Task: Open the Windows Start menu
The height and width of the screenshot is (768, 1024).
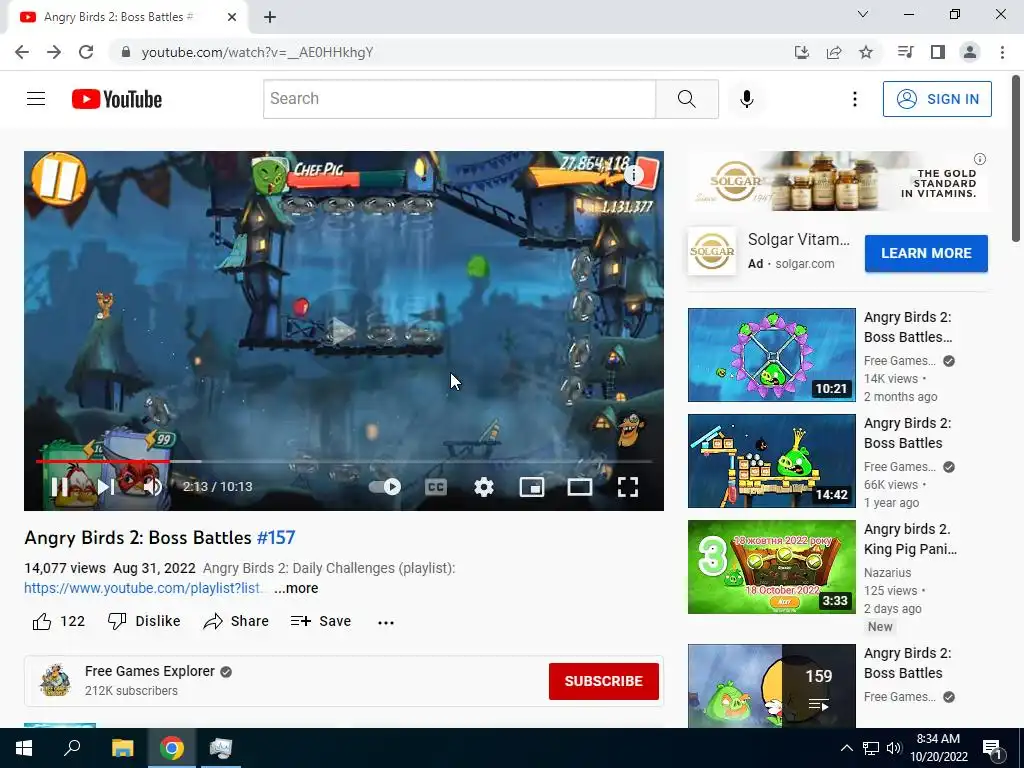Action: pyautogui.click(x=24, y=748)
